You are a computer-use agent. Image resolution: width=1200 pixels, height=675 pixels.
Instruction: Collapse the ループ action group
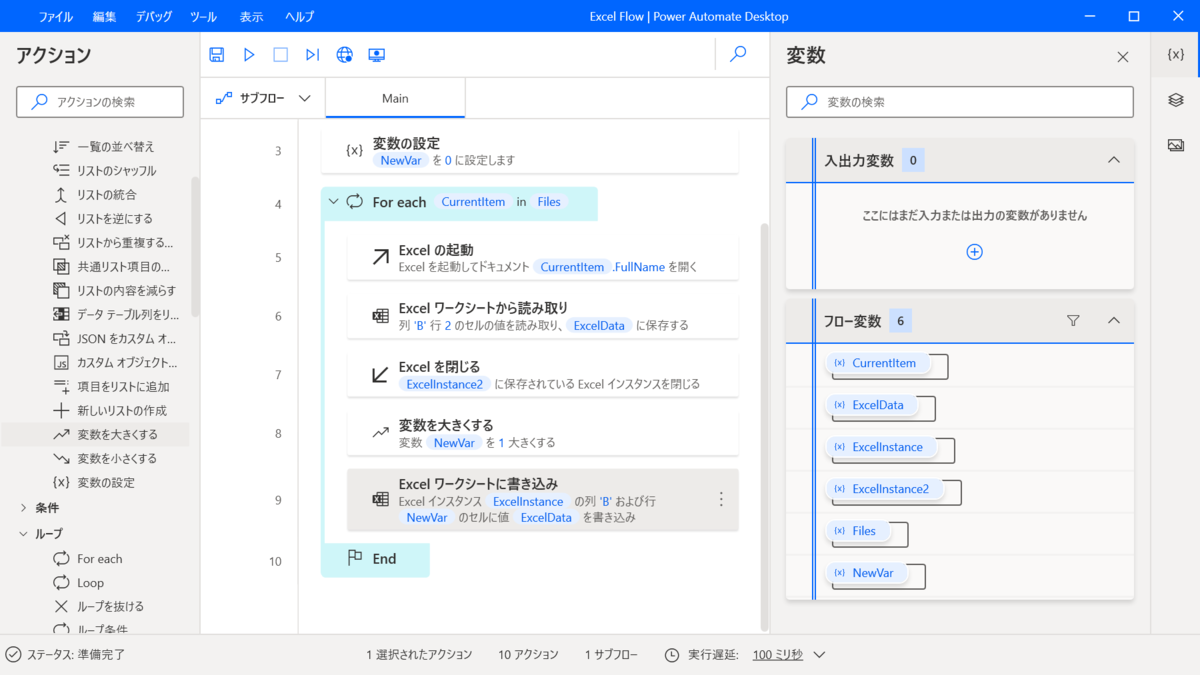click(23, 534)
